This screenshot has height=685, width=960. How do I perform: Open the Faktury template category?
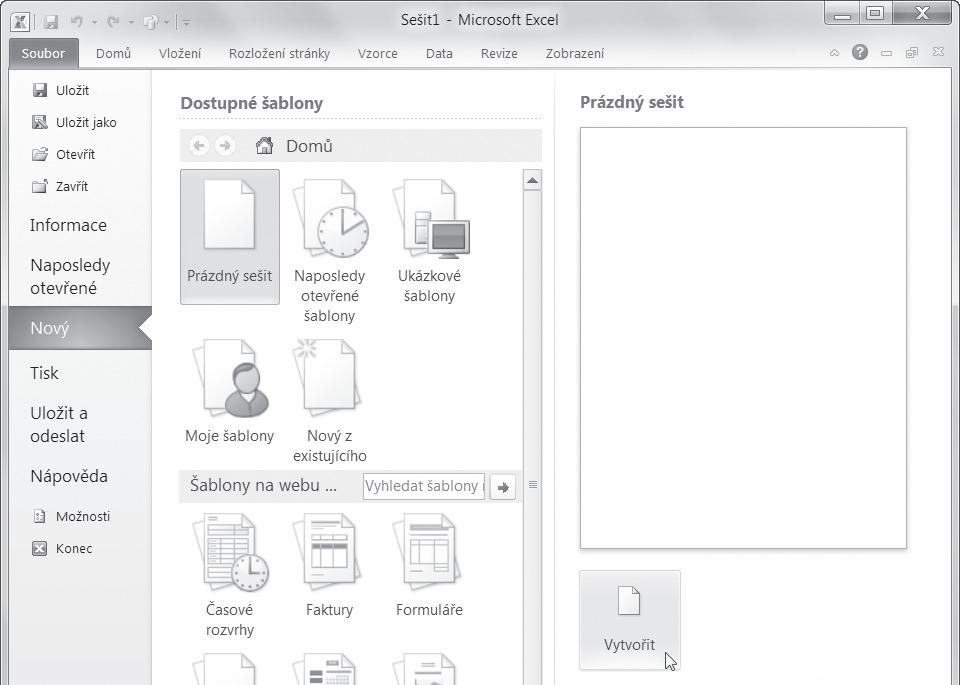point(329,566)
